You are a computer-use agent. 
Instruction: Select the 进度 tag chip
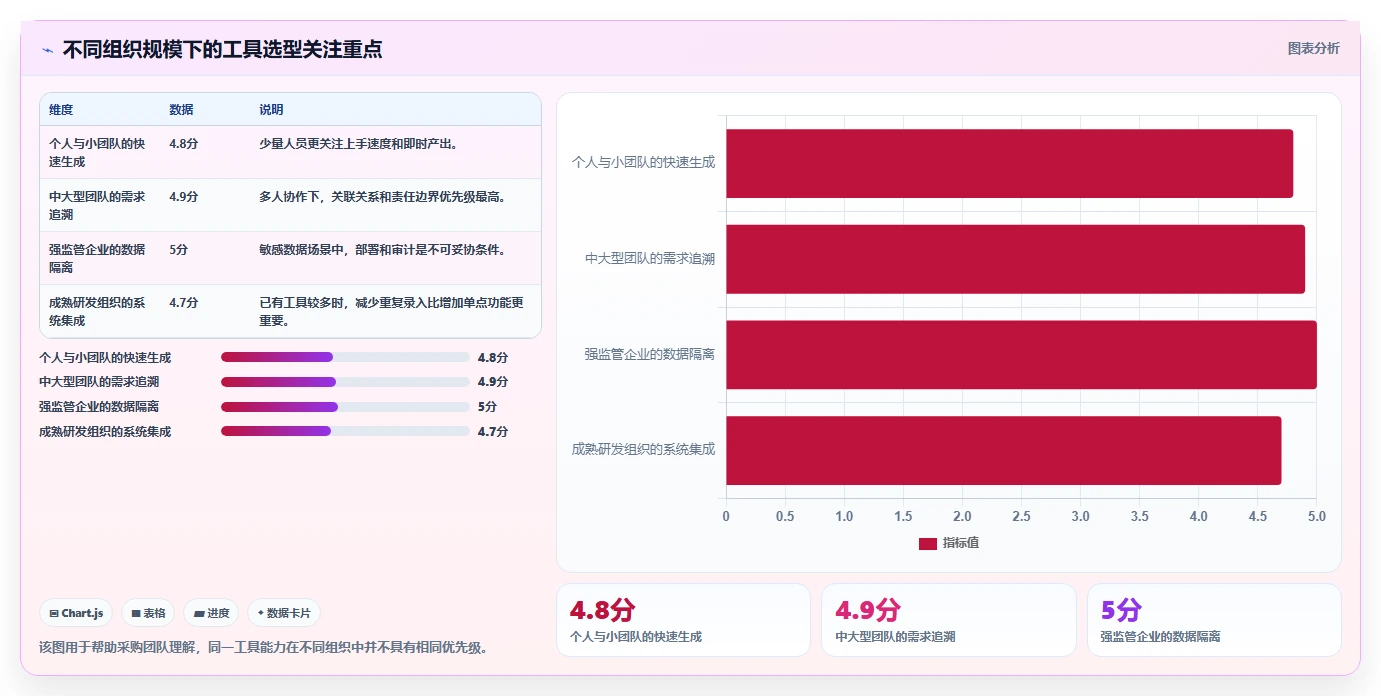coord(211,613)
